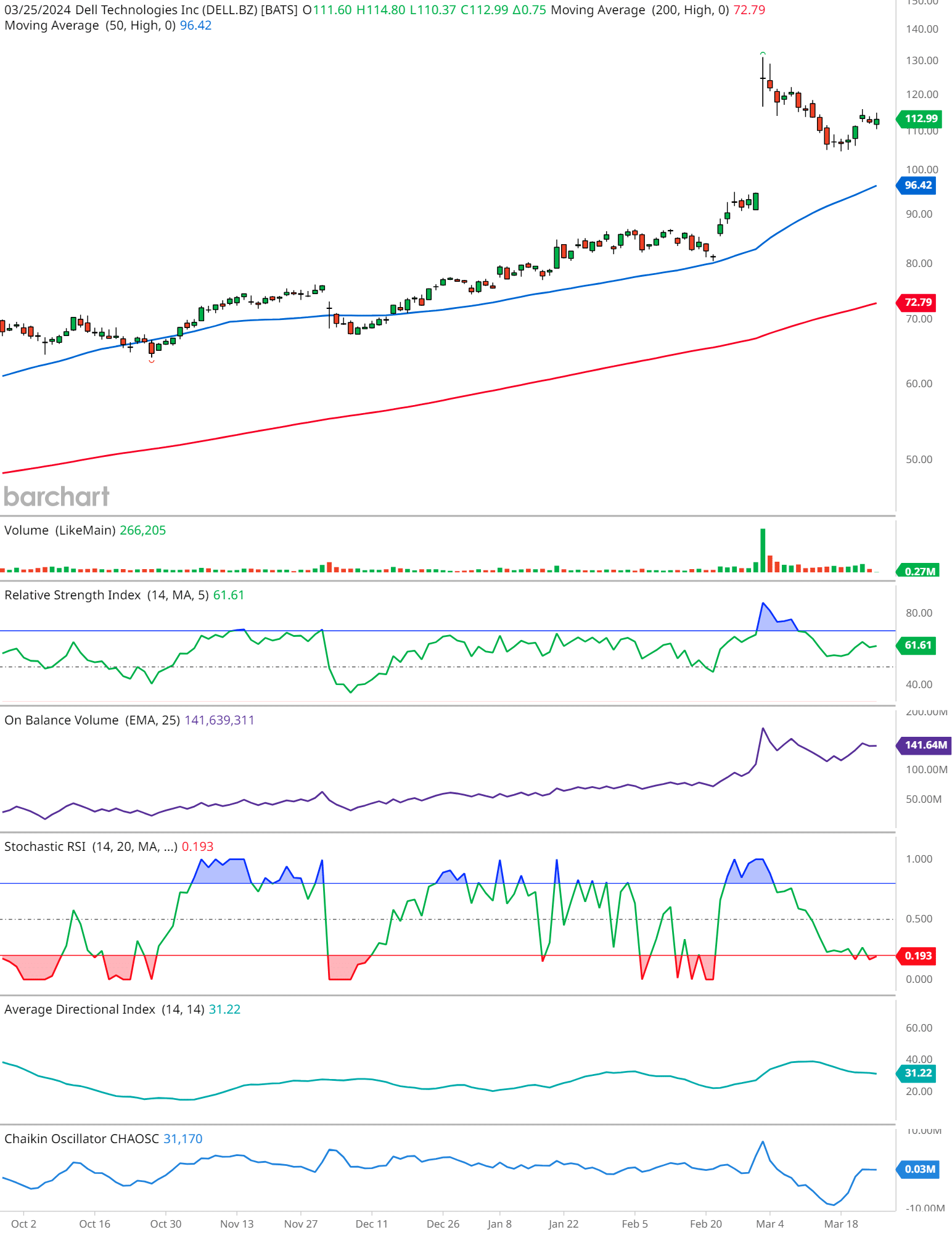Click the Feb 20 date axis label
The height and width of the screenshot is (1235, 952).
pyautogui.click(x=706, y=1224)
